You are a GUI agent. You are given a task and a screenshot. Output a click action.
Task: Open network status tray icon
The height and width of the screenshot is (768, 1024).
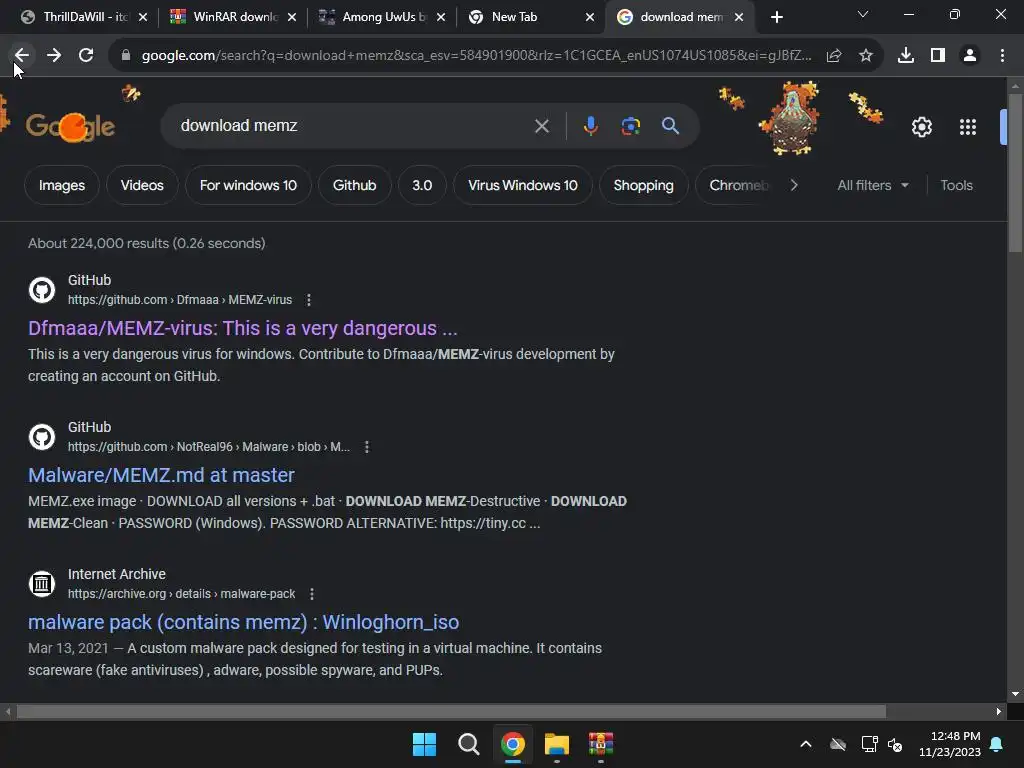(x=869, y=744)
